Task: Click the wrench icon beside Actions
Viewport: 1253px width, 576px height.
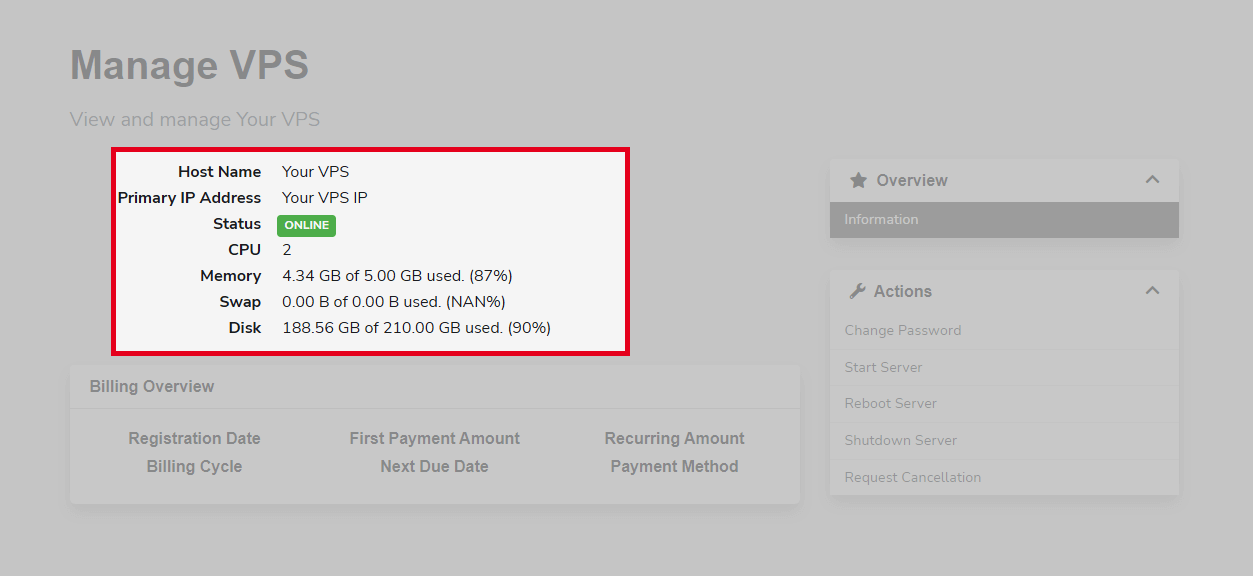Action: point(857,291)
